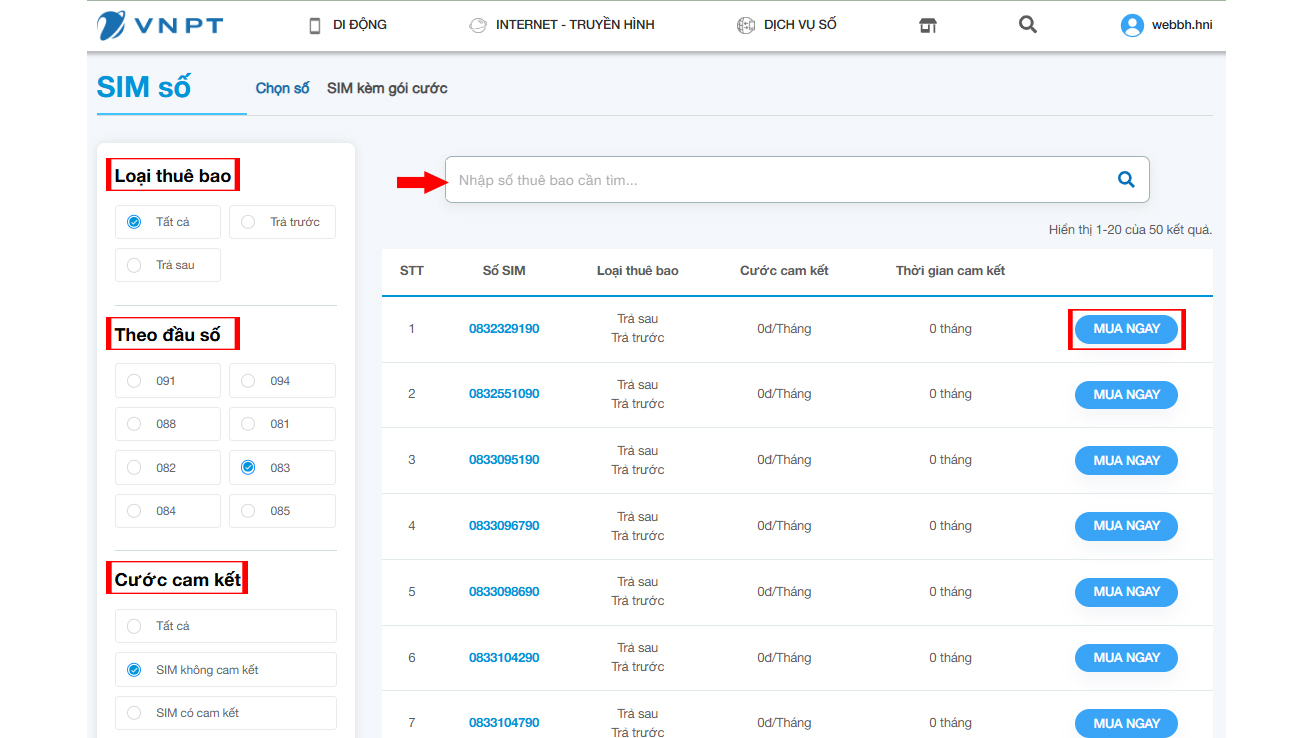The width and height of the screenshot is (1312, 738).
Task: Click the header search magnifier icon
Action: pyautogui.click(x=1027, y=24)
